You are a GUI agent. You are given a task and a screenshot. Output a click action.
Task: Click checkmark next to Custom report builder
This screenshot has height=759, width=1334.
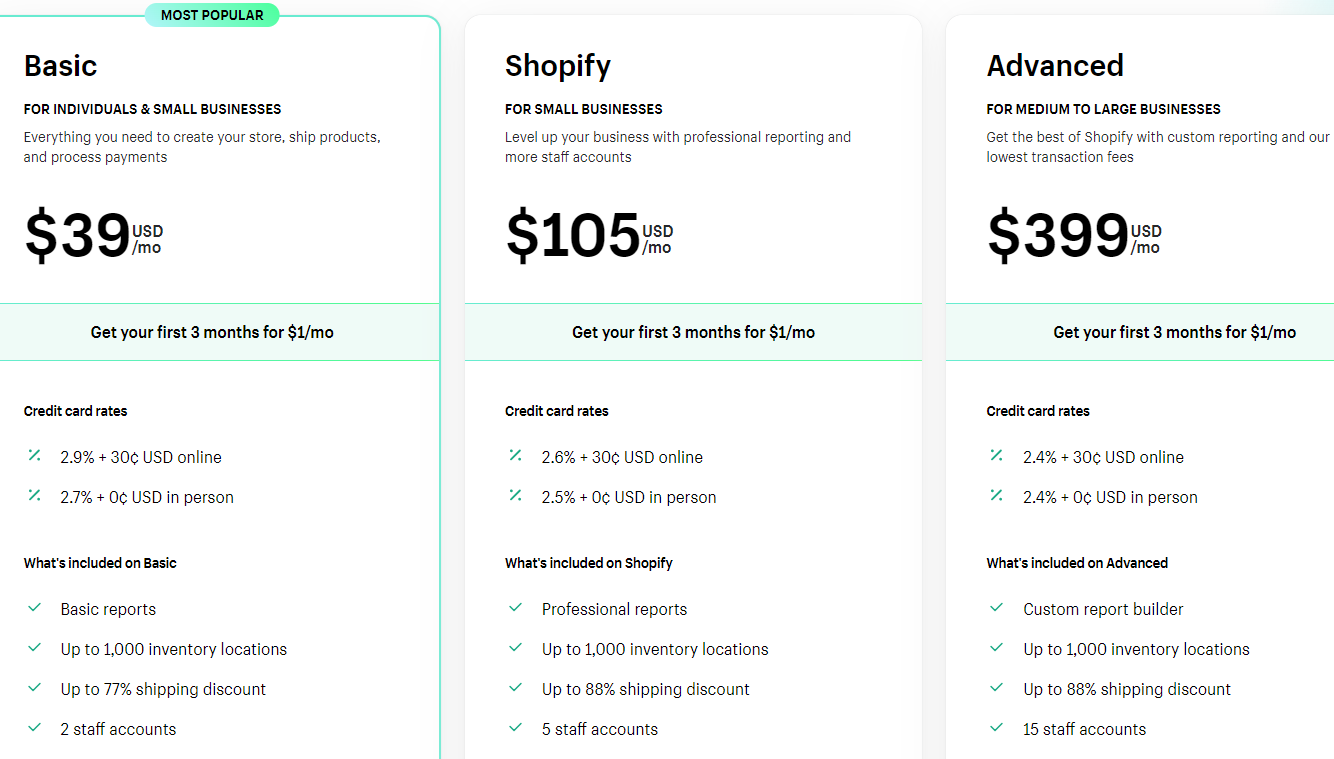(997, 608)
